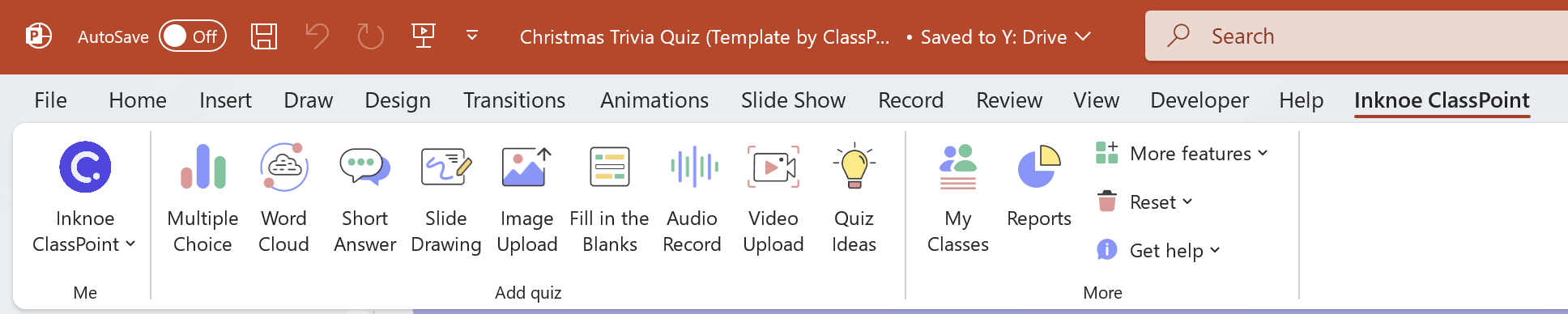Insert a Video Upload activity
1568x314 pixels.
coord(773,198)
